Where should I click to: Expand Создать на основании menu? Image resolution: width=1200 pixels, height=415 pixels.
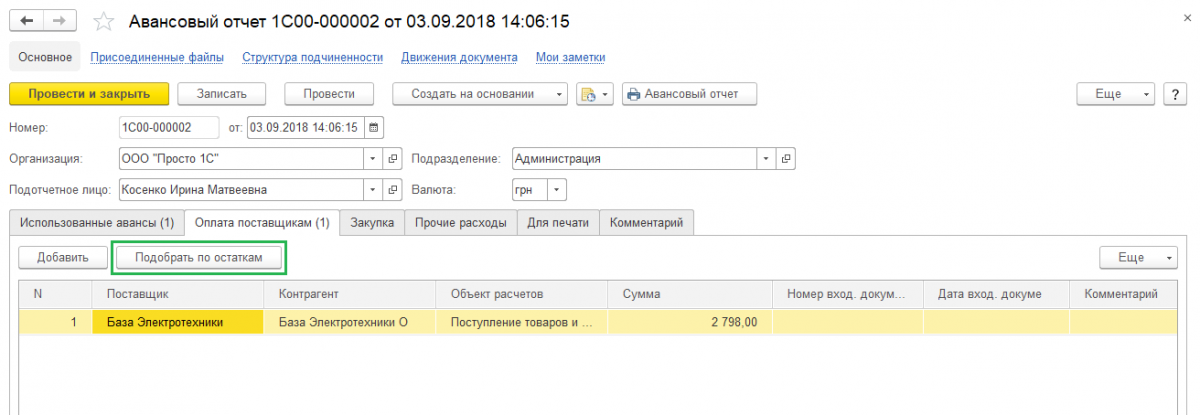pos(481,94)
